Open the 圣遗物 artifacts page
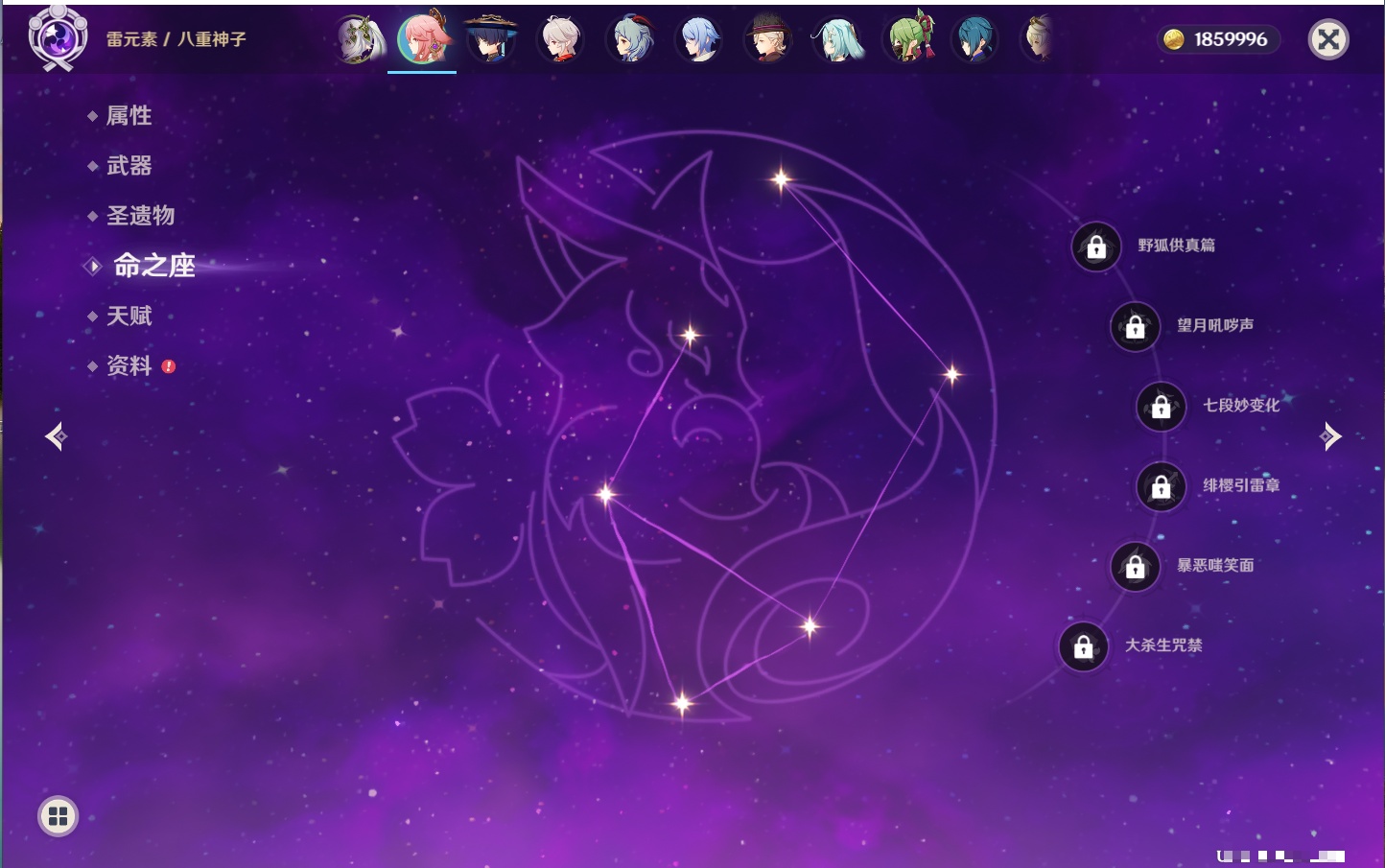1385x868 pixels. pyautogui.click(x=140, y=216)
